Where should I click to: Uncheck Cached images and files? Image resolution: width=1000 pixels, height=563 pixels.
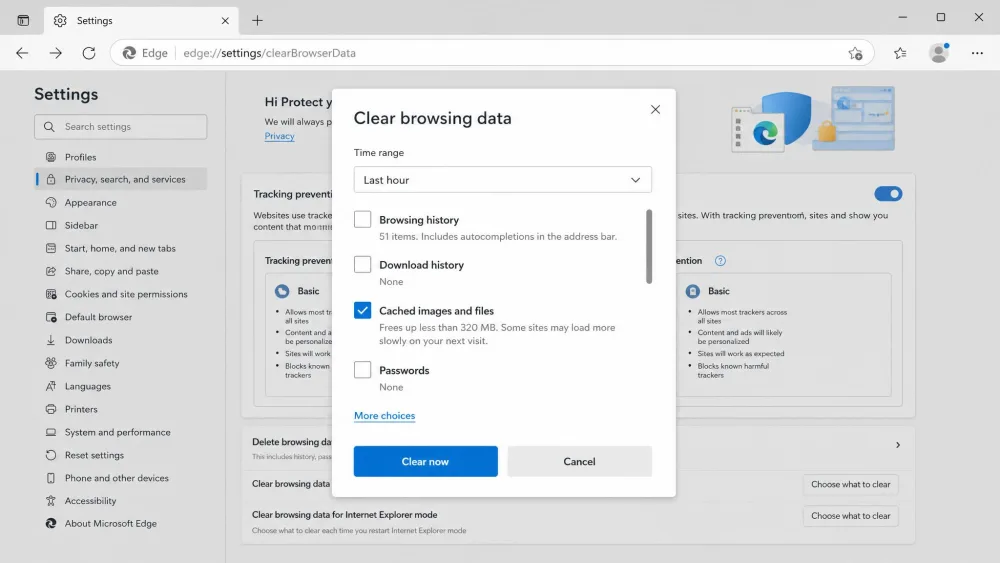[362, 311]
